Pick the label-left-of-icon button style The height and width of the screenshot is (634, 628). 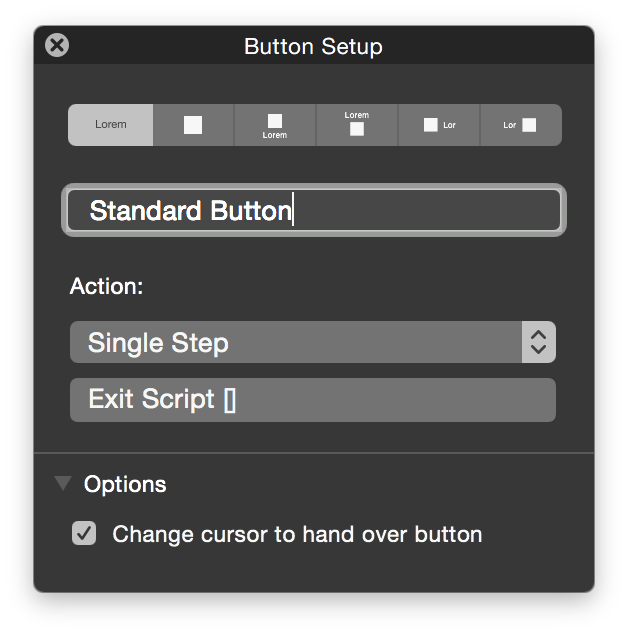click(521, 125)
